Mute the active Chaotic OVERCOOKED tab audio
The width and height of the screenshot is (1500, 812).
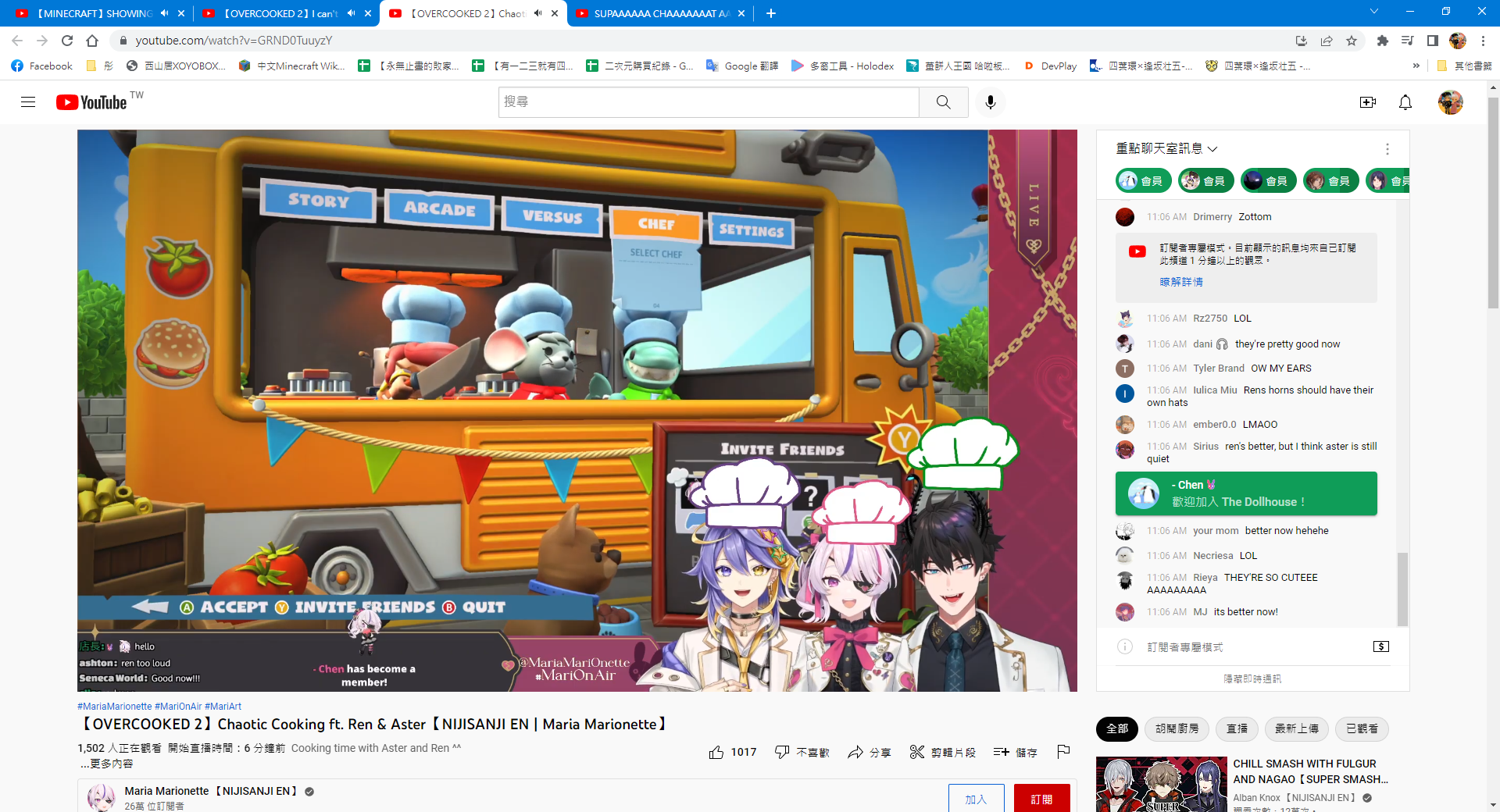(x=537, y=13)
